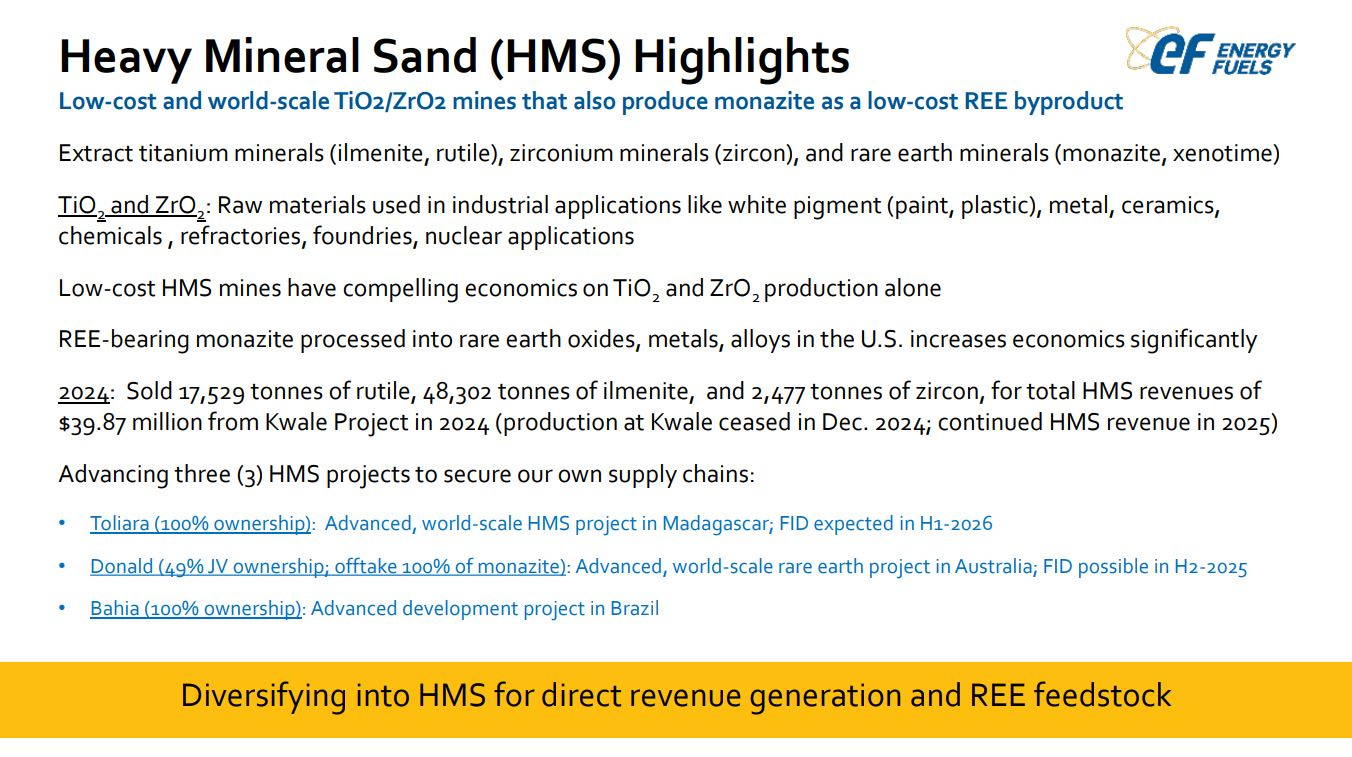Click the Heavy Mineral Sand (HMS) Highlights title
The image size is (1352, 757).
point(454,56)
